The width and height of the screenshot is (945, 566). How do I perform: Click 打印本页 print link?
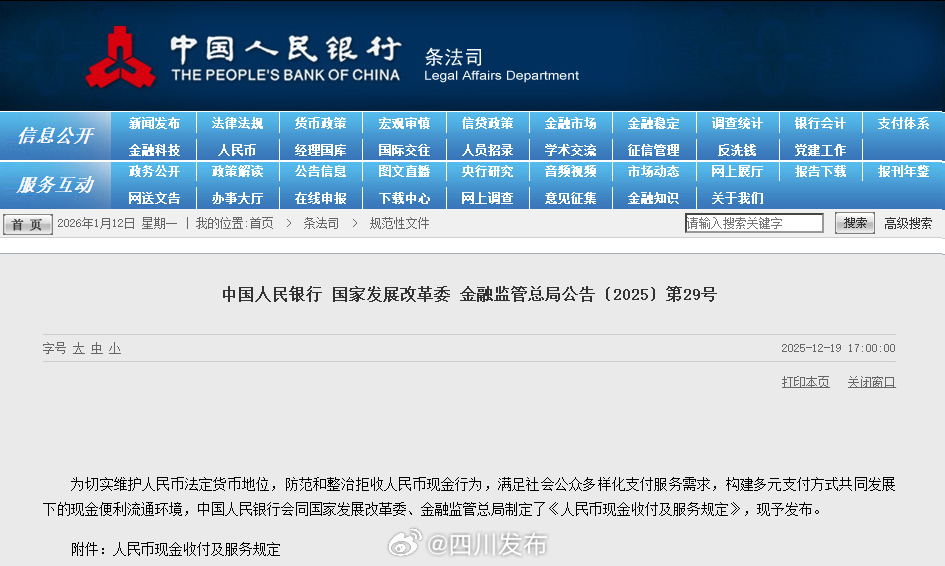click(x=805, y=382)
